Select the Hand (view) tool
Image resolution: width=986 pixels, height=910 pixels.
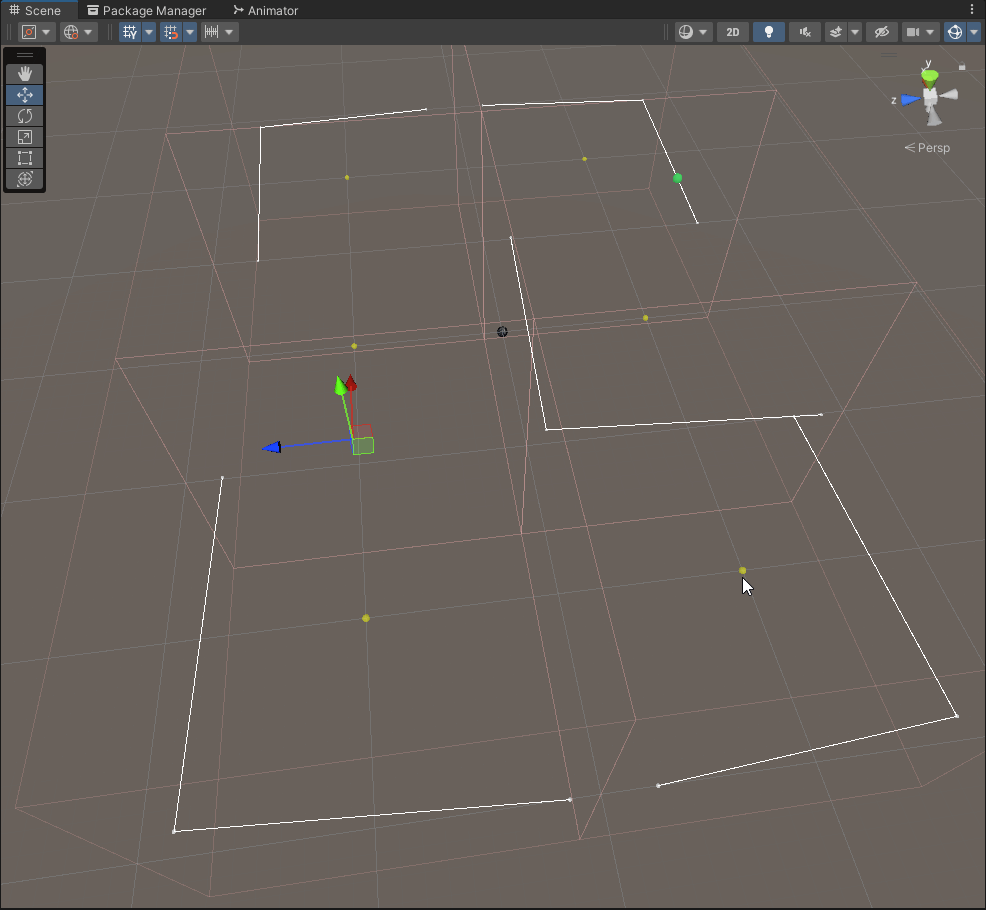point(25,74)
